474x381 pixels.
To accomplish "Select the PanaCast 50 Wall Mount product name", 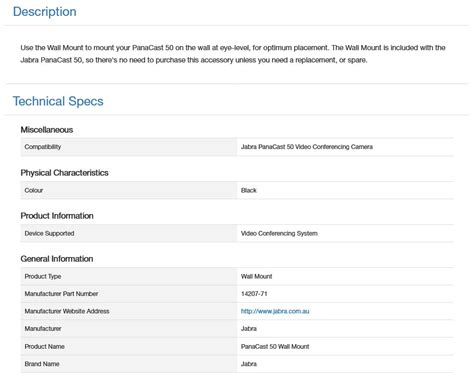I will (x=275, y=346).
